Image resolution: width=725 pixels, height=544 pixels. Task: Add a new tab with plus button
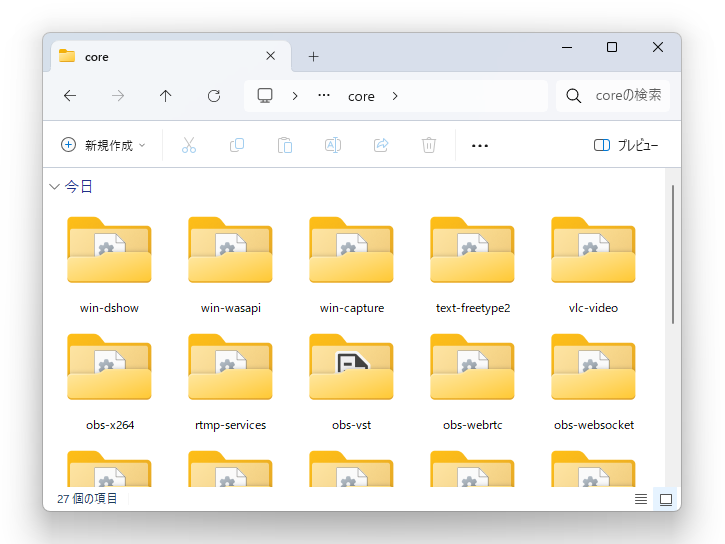(x=313, y=56)
